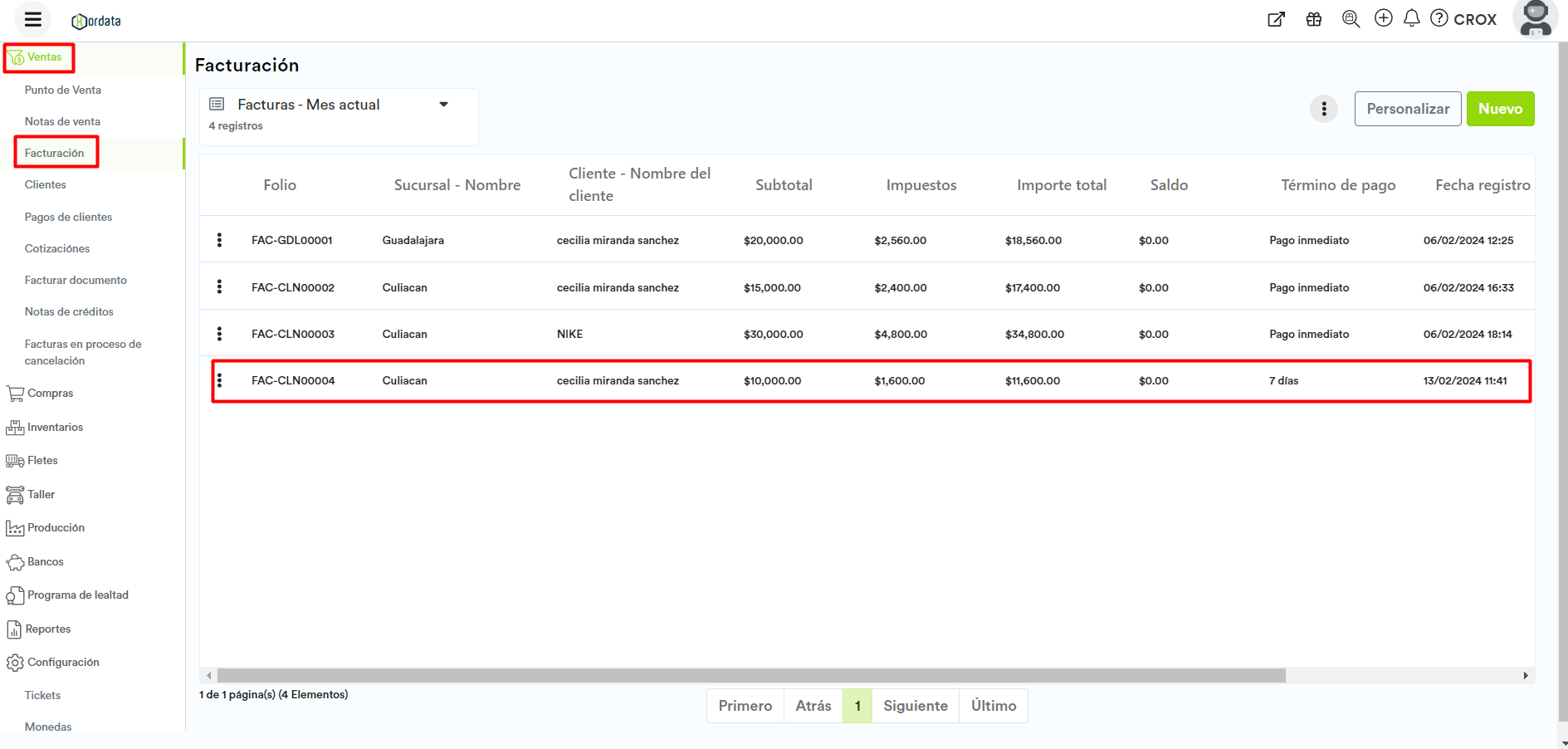Open row actions for FAC-CLN00003
The height and width of the screenshot is (749, 1568).
click(x=219, y=334)
